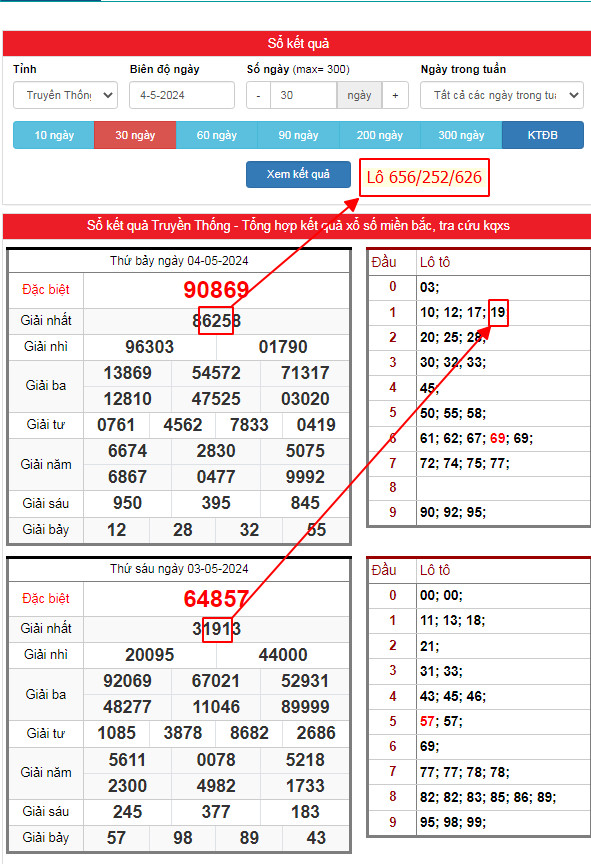Image resolution: width=591 pixels, height=864 pixels.
Task: Choose the 200 ngày tab
Action: (x=379, y=135)
